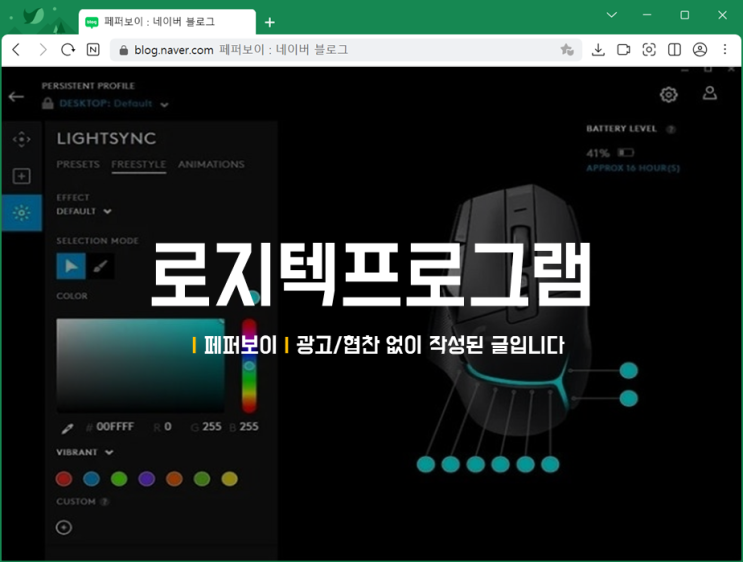This screenshot has width=743, height=562.
Task: Select the yellow vibrant swatch
Action: click(229, 479)
